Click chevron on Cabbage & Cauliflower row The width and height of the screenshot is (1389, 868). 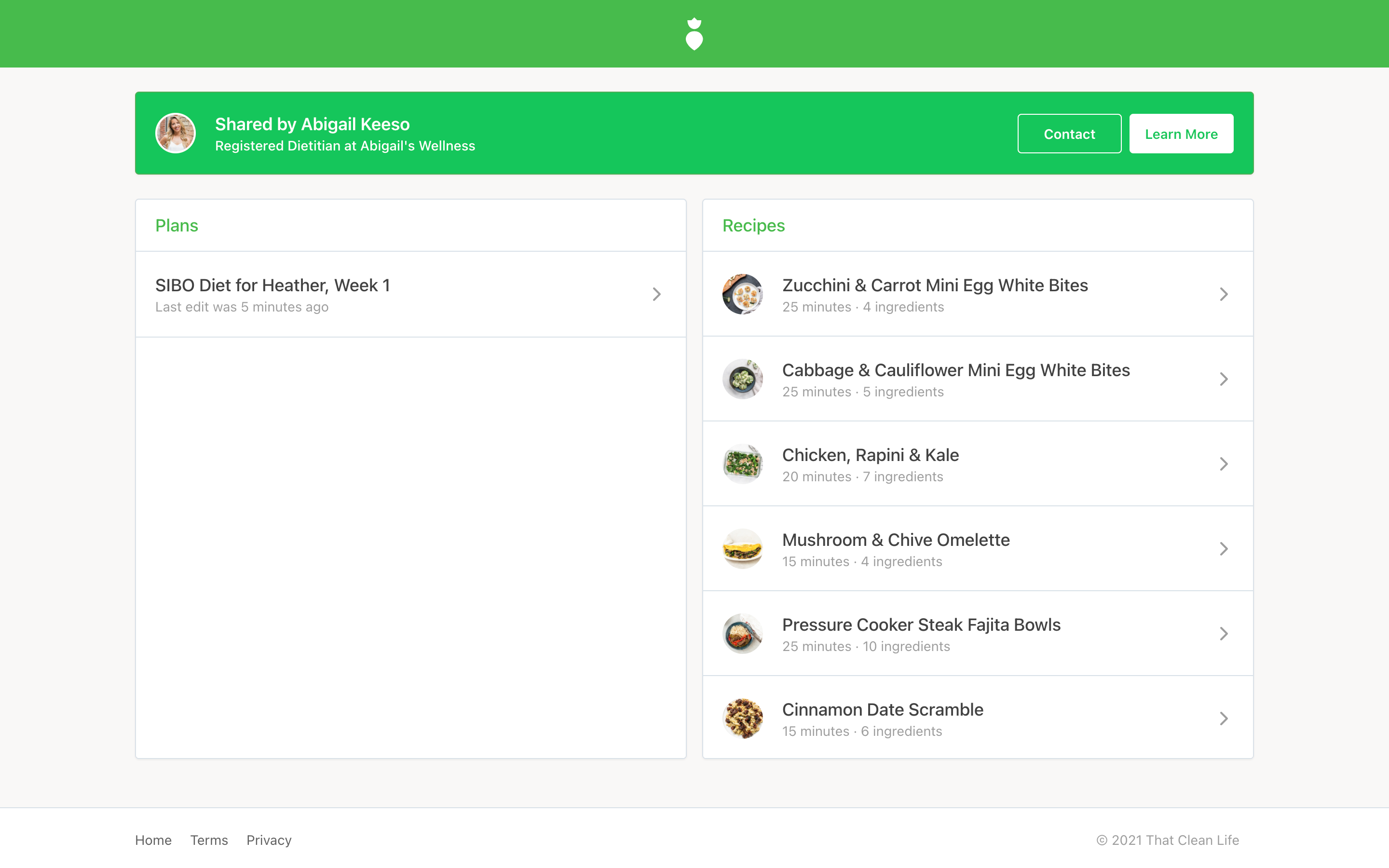(x=1224, y=379)
